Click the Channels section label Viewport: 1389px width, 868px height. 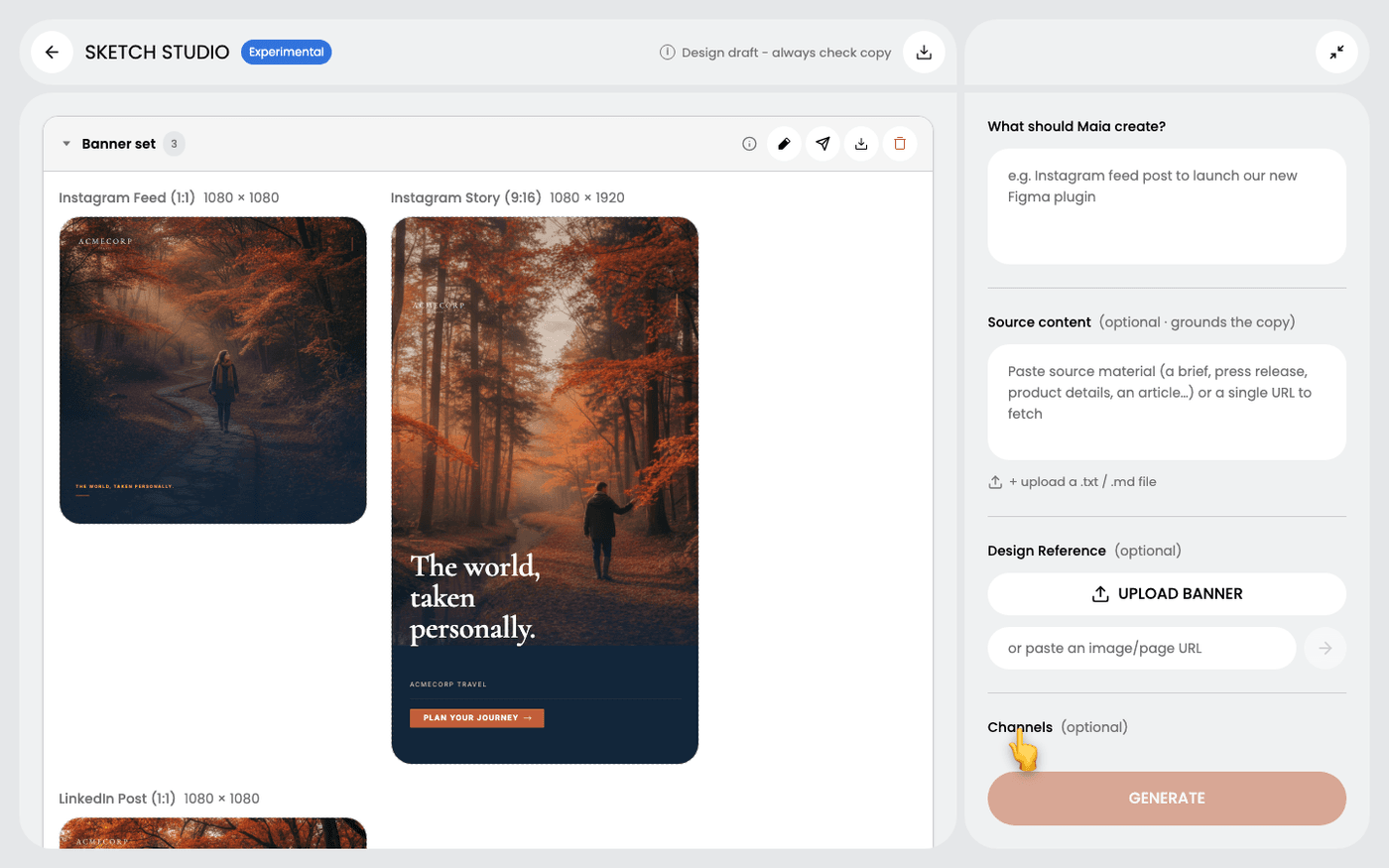coord(1020,727)
